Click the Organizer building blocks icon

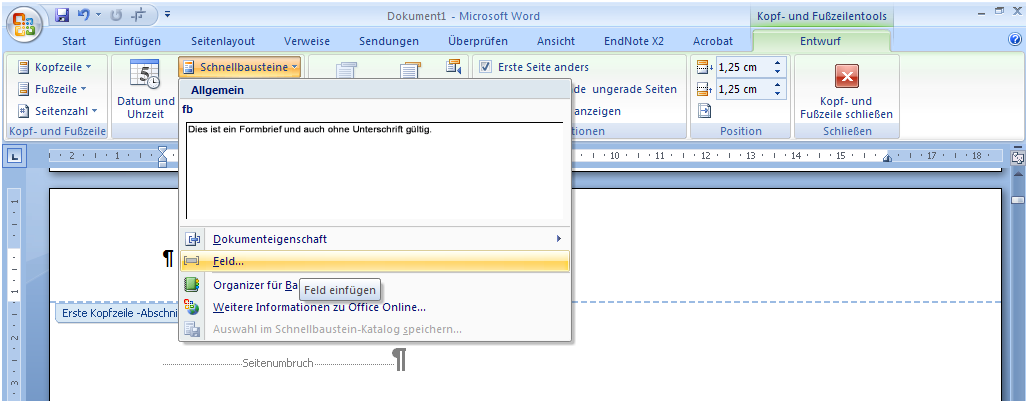pos(192,285)
